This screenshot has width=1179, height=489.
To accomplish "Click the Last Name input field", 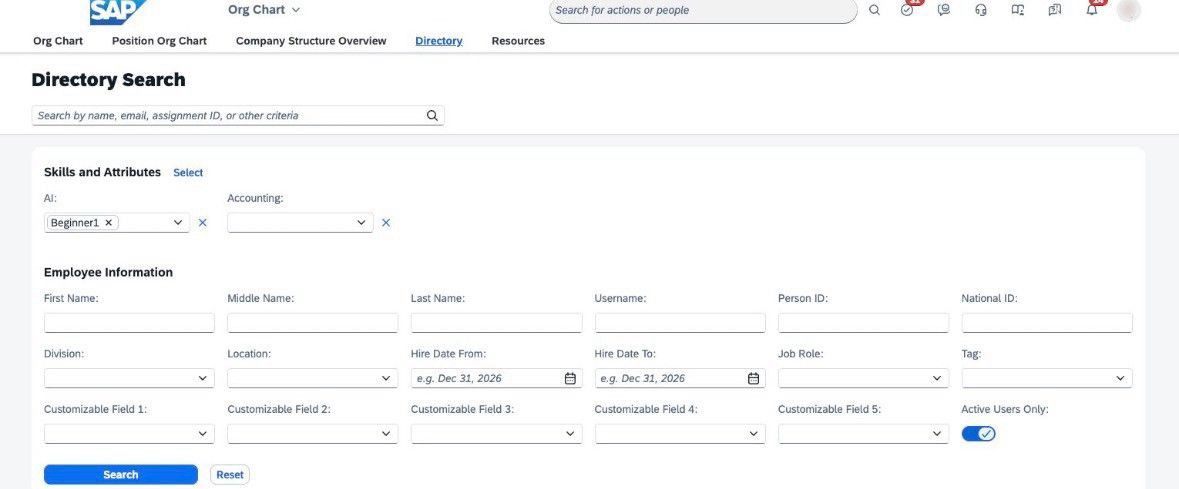I will point(496,323).
